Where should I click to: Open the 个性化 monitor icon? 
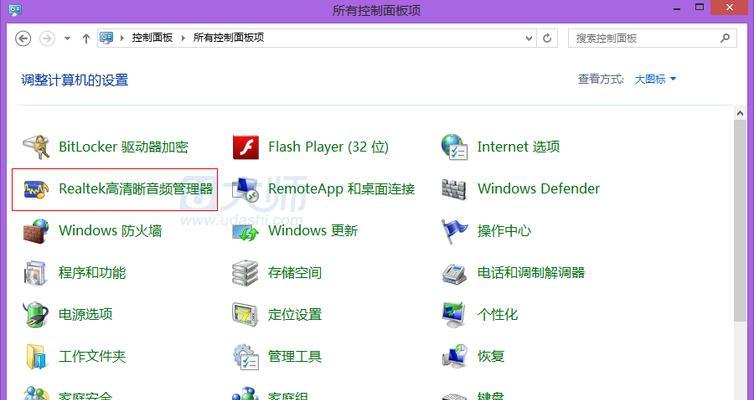point(454,314)
